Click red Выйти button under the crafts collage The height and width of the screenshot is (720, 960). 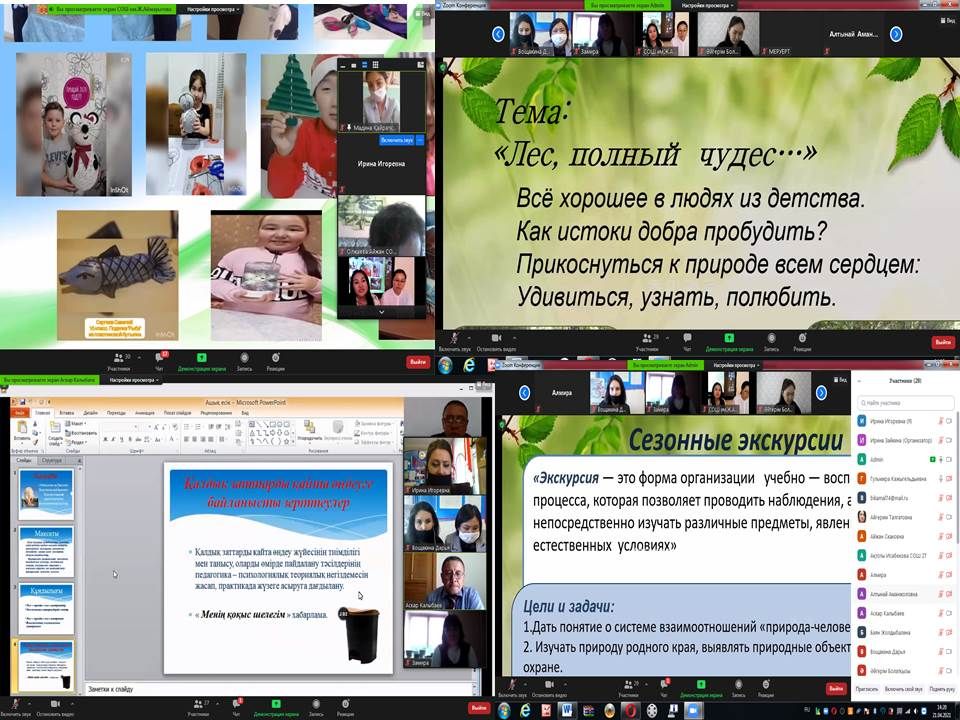tap(418, 361)
